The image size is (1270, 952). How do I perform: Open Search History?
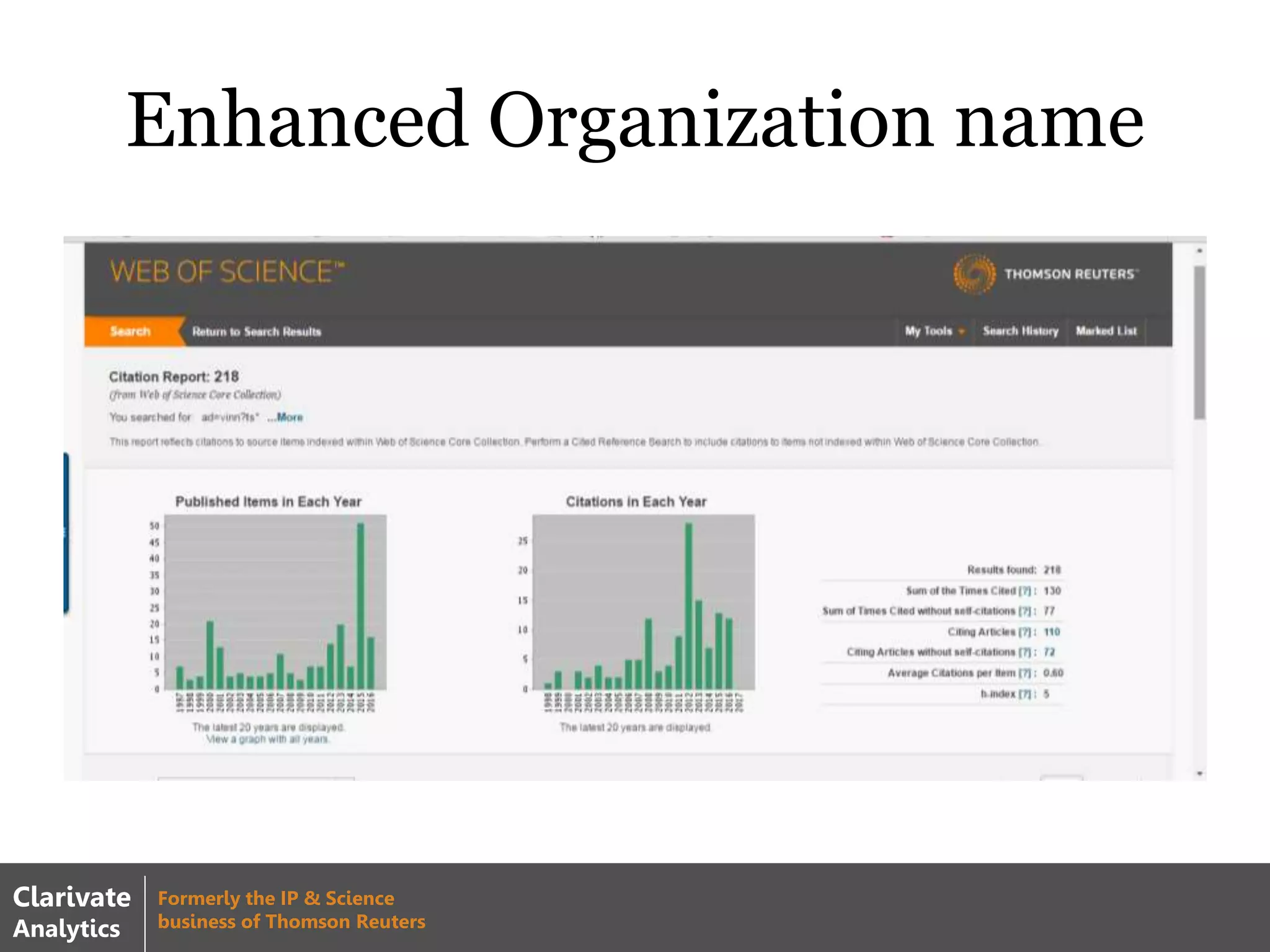(1021, 331)
